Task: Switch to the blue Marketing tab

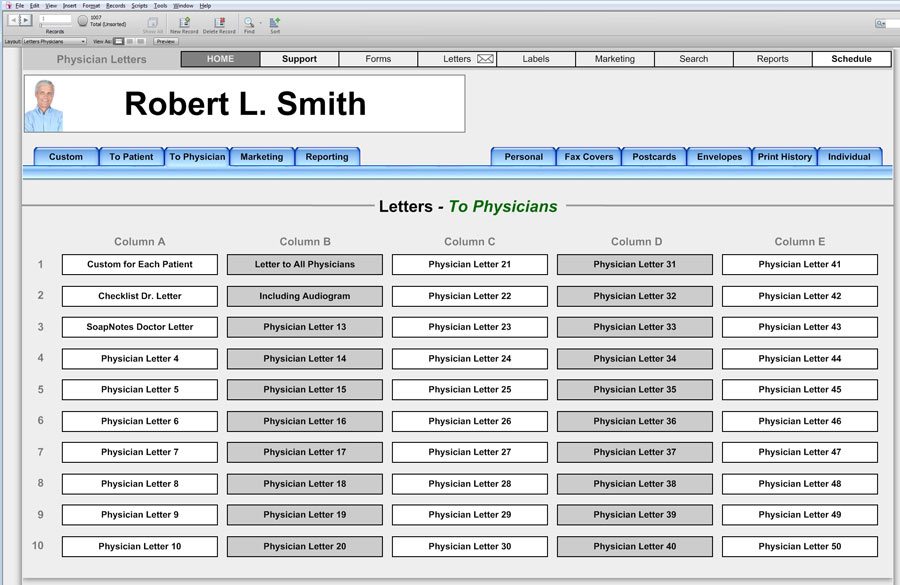Action: [262, 157]
